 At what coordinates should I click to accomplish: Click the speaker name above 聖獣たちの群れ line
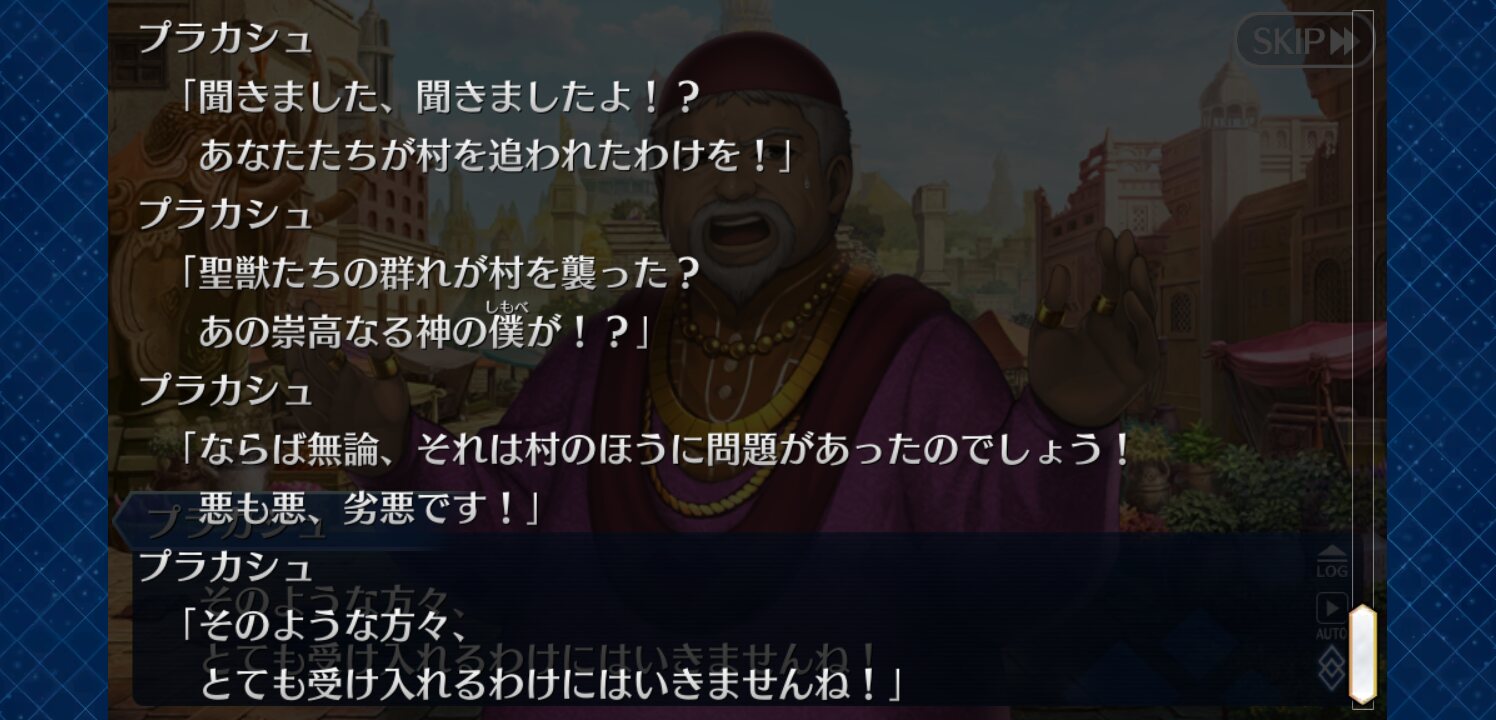pyautogui.click(x=226, y=213)
